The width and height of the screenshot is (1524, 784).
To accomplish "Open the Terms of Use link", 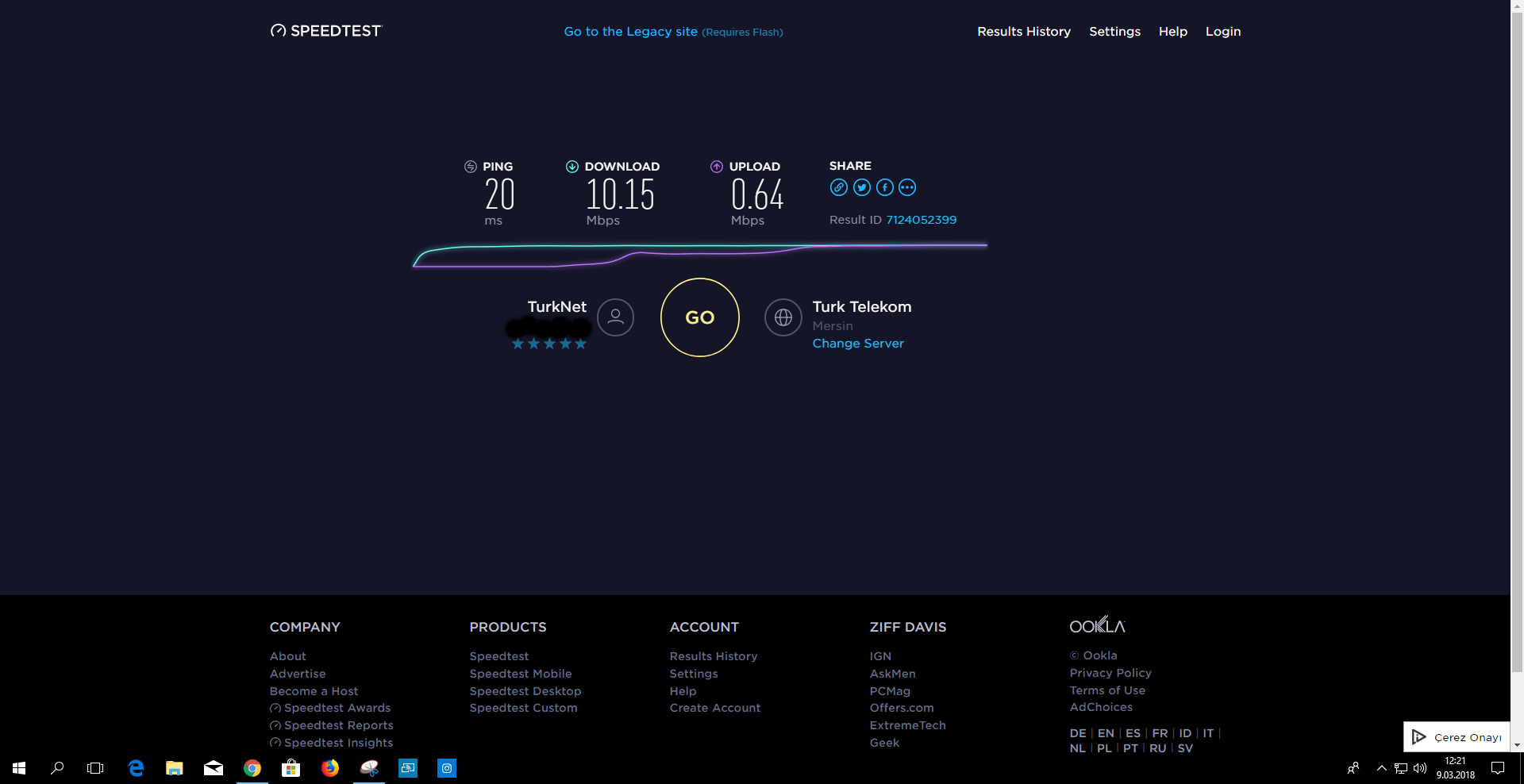I will [x=1108, y=690].
